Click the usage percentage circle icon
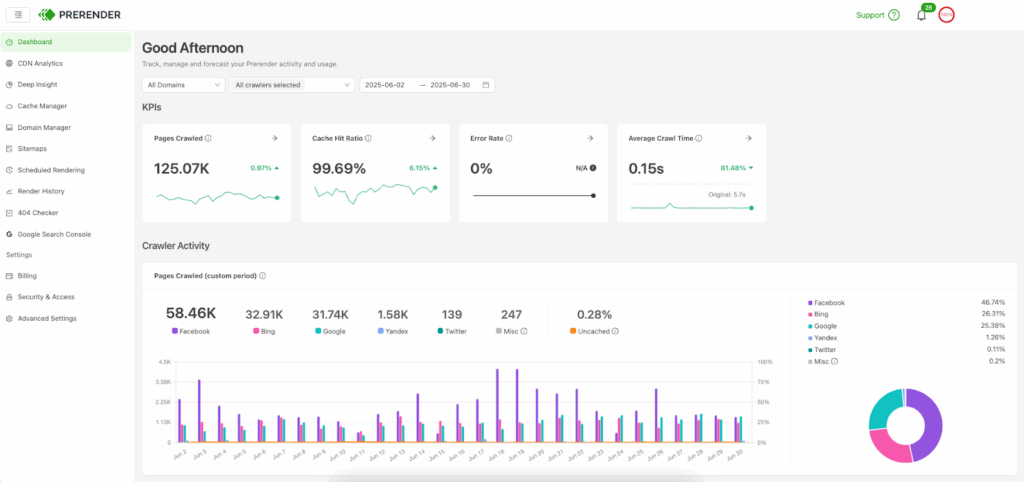1024x482 pixels. 946,15
